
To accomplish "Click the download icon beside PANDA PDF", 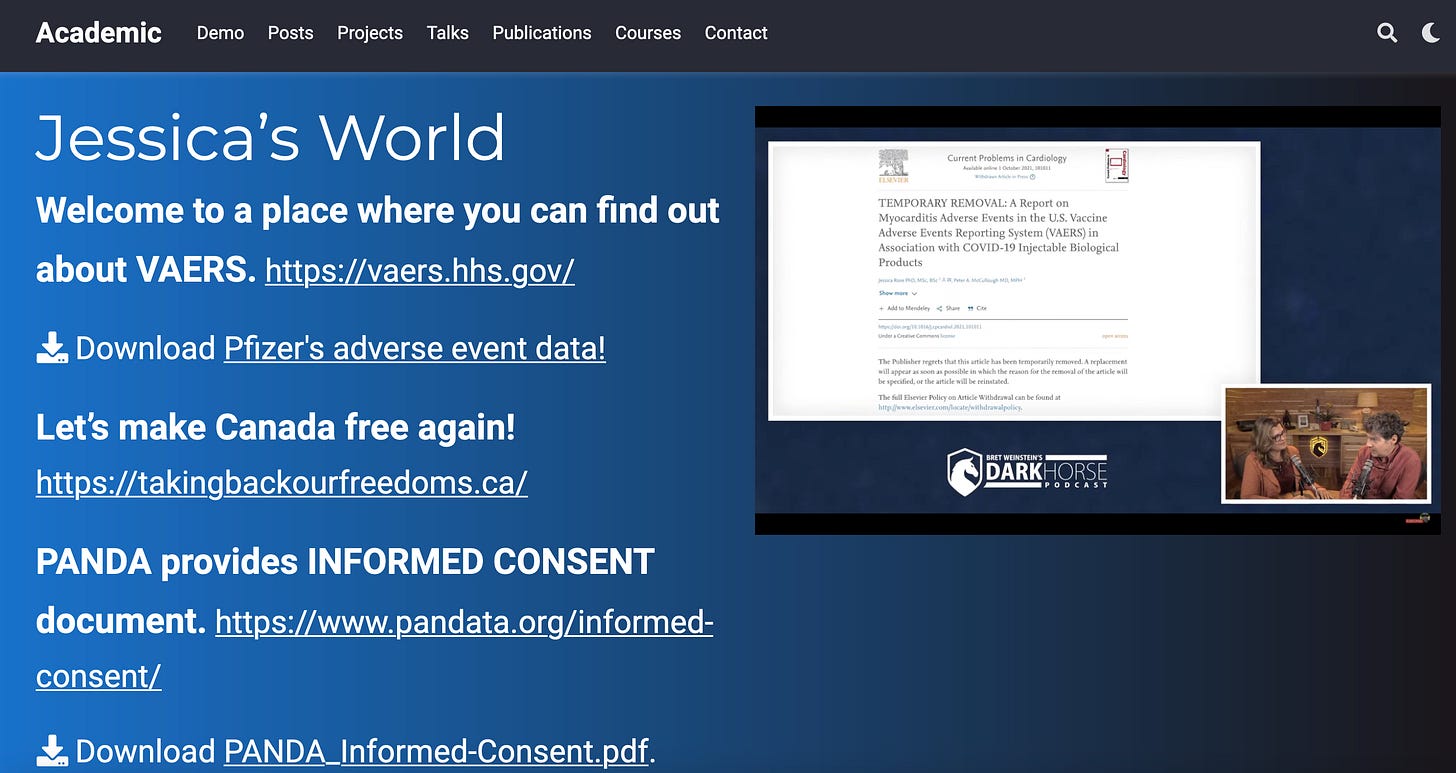I will point(52,751).
